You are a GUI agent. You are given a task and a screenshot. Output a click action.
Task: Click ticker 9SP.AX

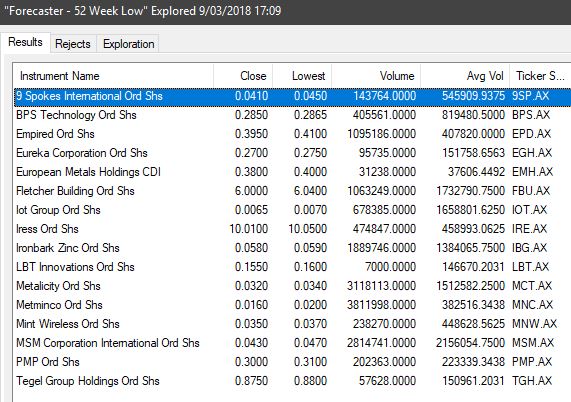(531, 96)
